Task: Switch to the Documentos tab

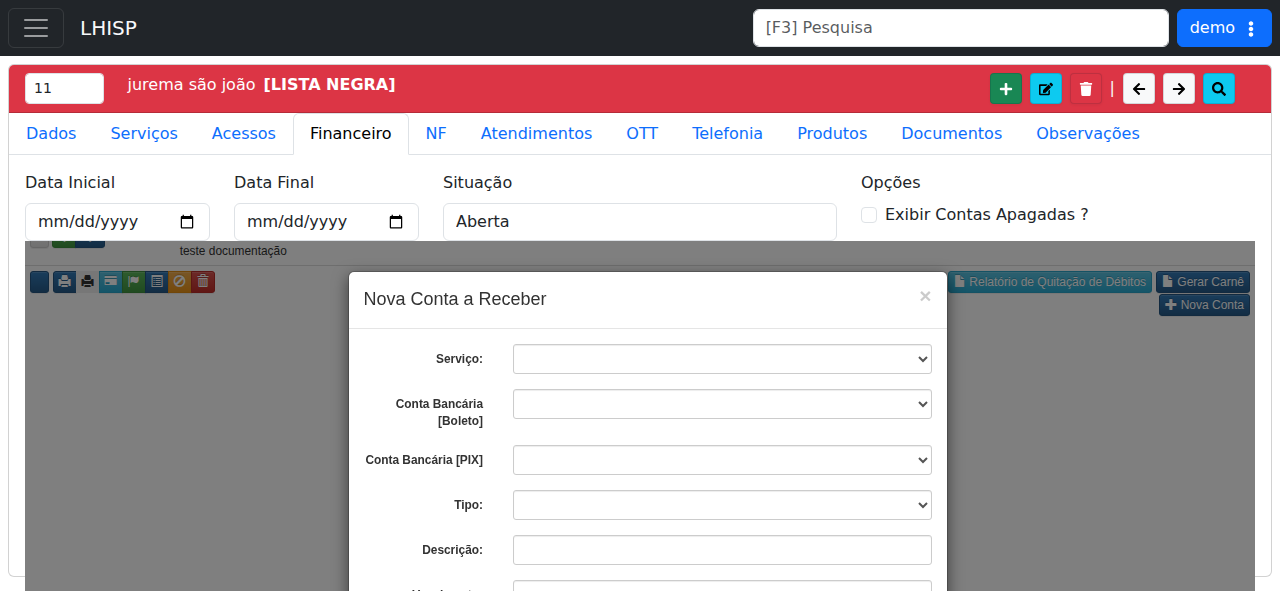Action: tap(952, 134)
